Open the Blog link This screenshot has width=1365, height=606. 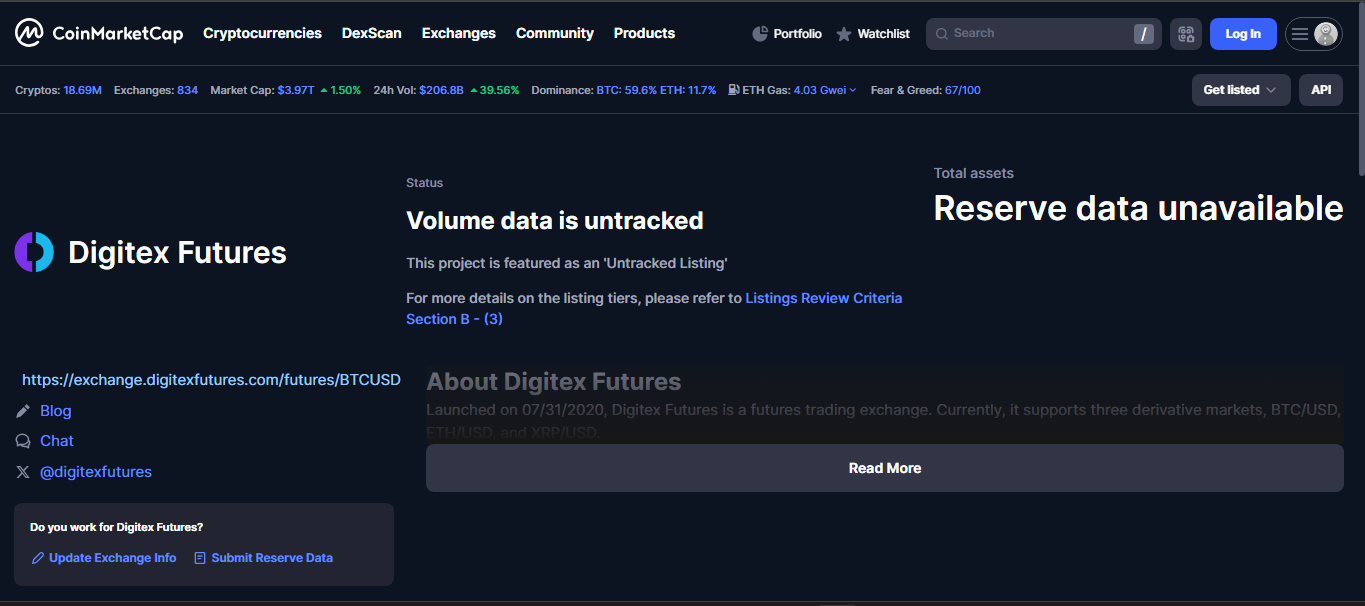tap(56, 411)
